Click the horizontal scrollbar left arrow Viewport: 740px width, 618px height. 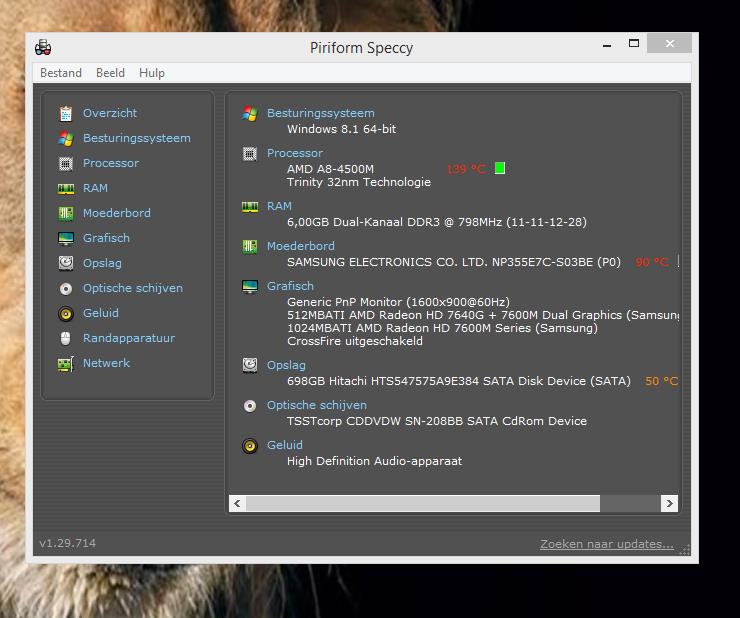pyautogui.click(x=237, y=503)
